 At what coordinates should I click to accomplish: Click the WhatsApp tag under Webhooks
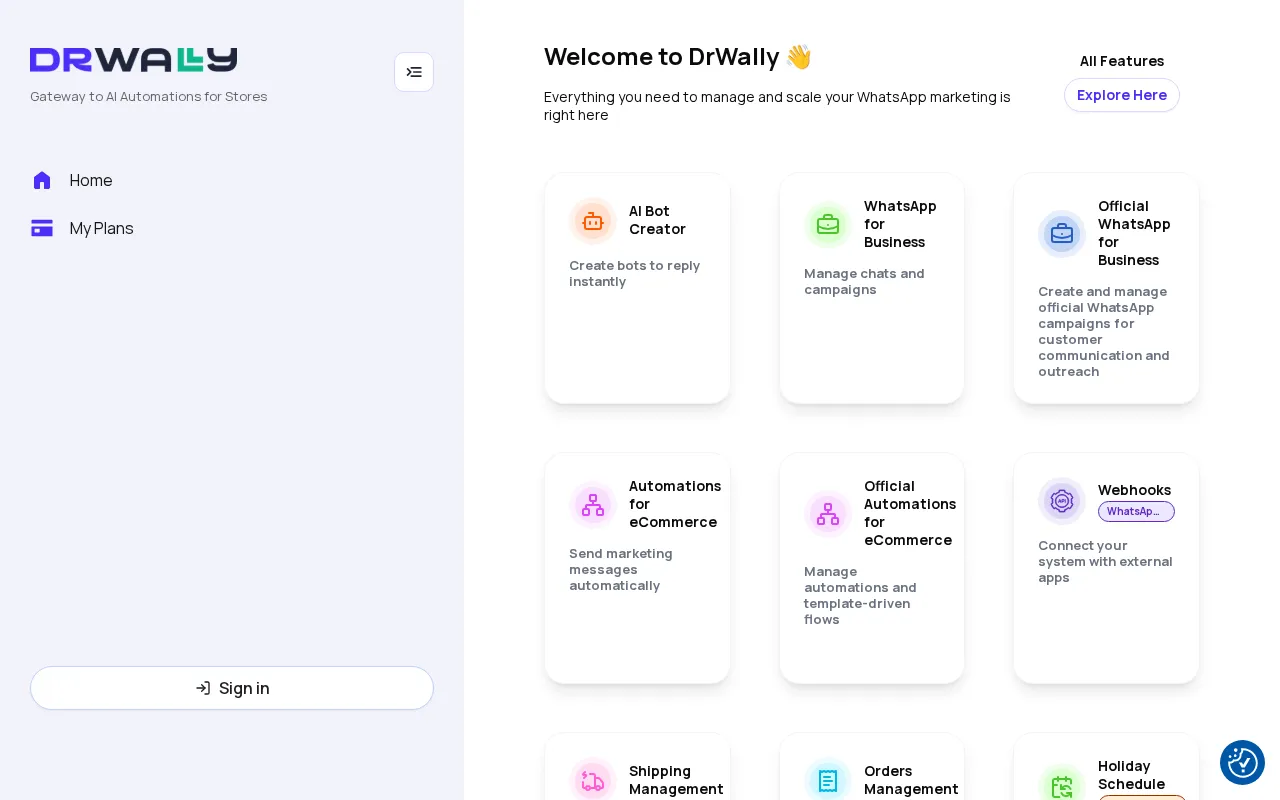click(1136, 511)
